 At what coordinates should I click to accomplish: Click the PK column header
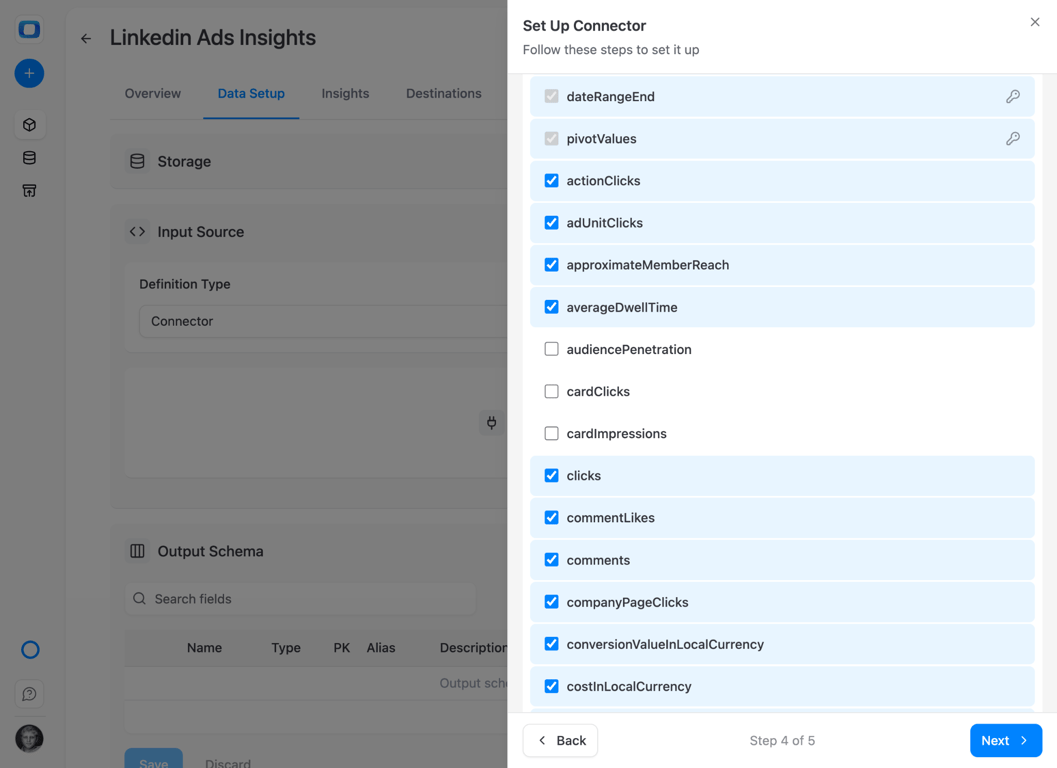pos(342,648)
